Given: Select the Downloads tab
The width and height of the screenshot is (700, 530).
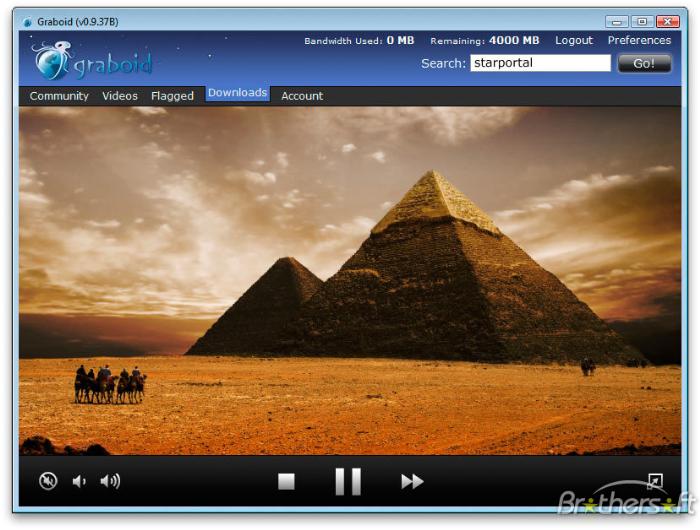Looking at the screenshot, I should pos(237,93).
